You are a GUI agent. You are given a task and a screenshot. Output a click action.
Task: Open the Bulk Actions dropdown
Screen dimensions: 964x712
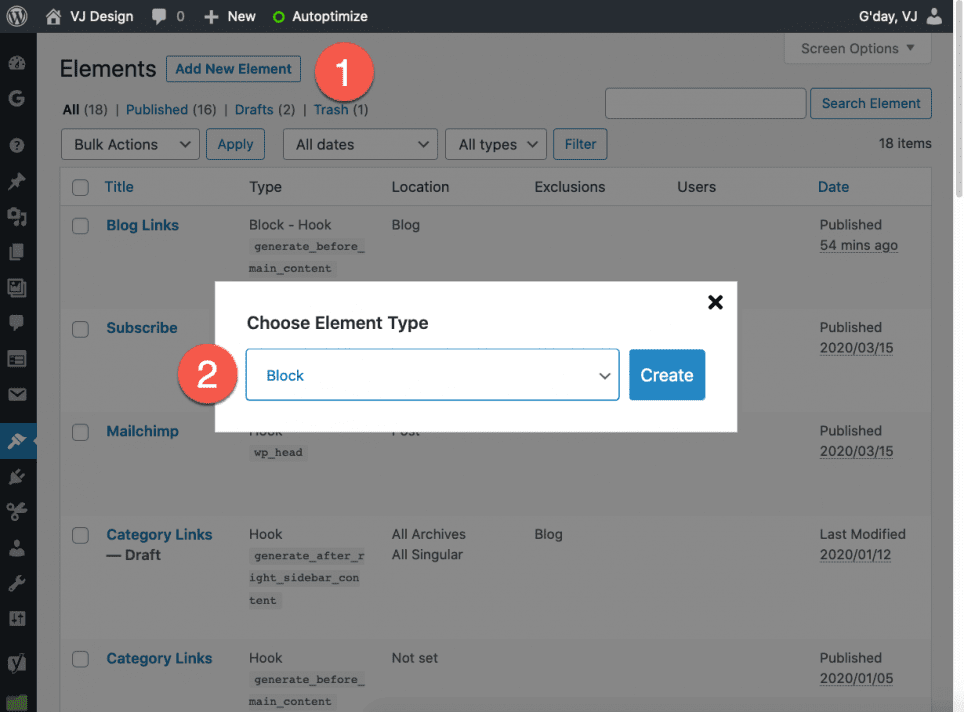point(129,144)
